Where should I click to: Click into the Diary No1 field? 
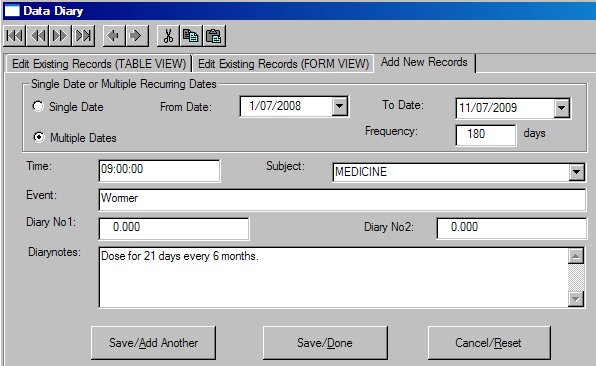[x=174, y=228]
